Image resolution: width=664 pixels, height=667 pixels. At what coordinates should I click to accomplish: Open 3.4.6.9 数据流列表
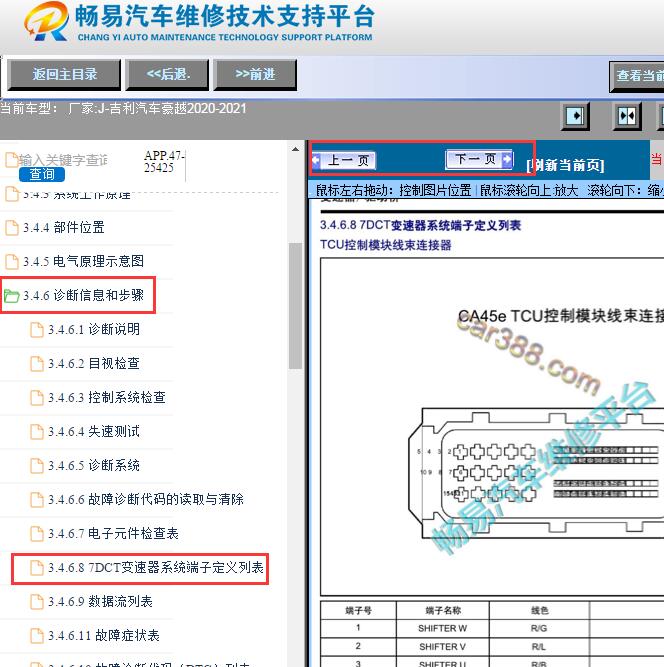[100, 601]
